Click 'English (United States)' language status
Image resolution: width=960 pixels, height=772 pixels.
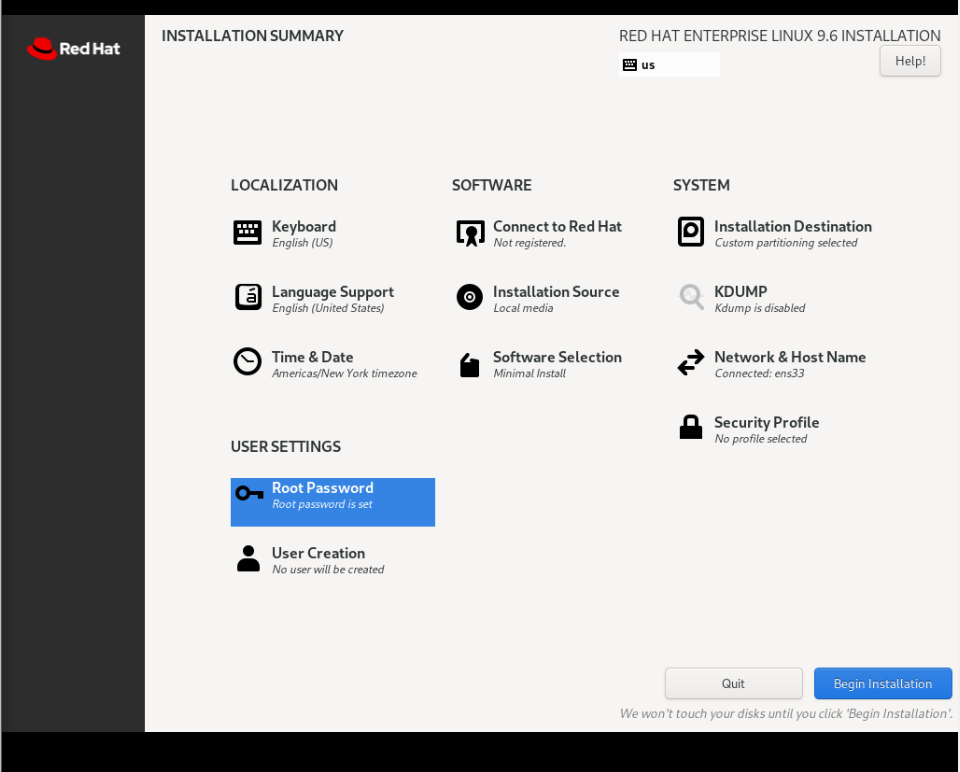point(328,308)
